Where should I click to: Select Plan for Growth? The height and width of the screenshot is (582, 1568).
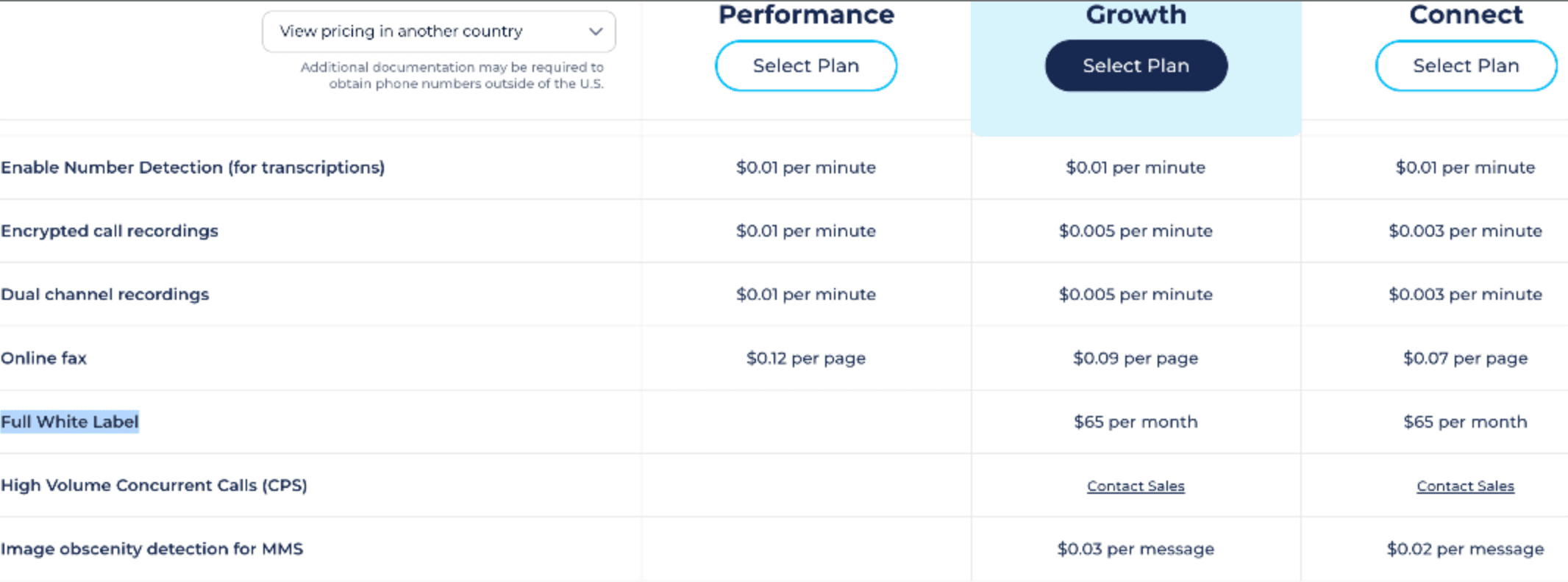point(1136,65)
